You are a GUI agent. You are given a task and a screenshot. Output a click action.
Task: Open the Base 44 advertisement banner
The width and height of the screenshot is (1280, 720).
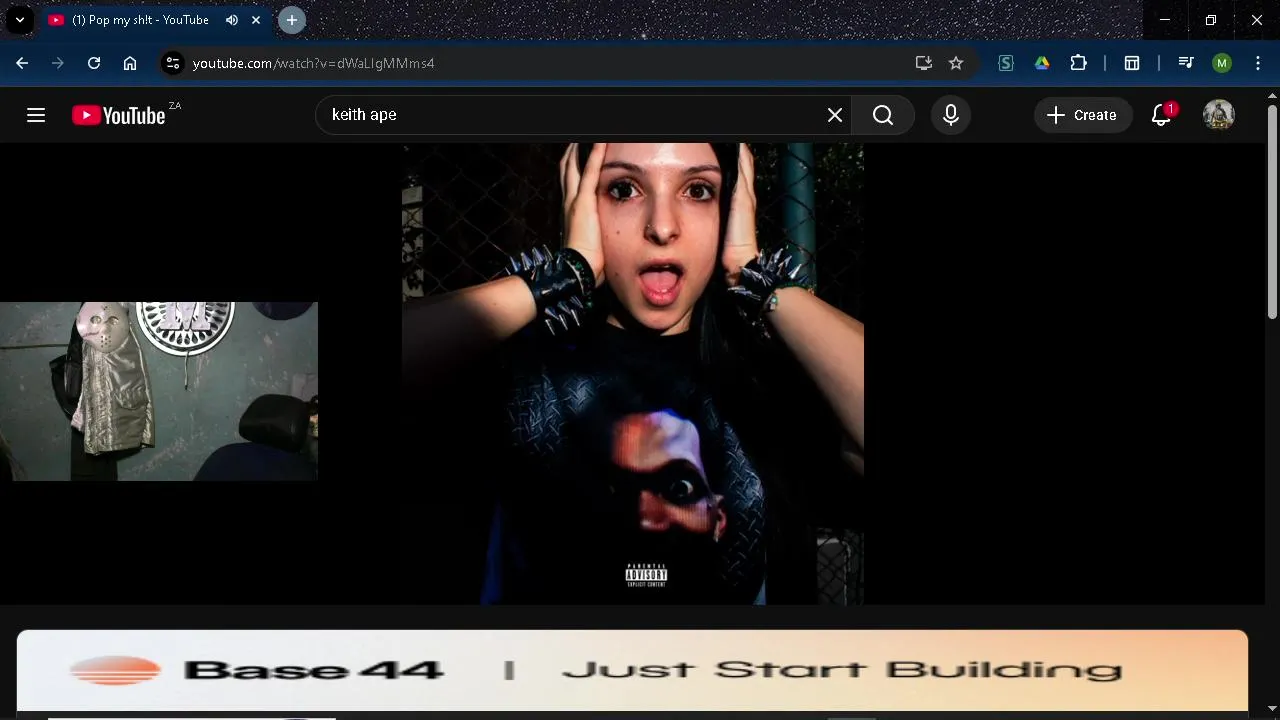[x=632, y=670]
